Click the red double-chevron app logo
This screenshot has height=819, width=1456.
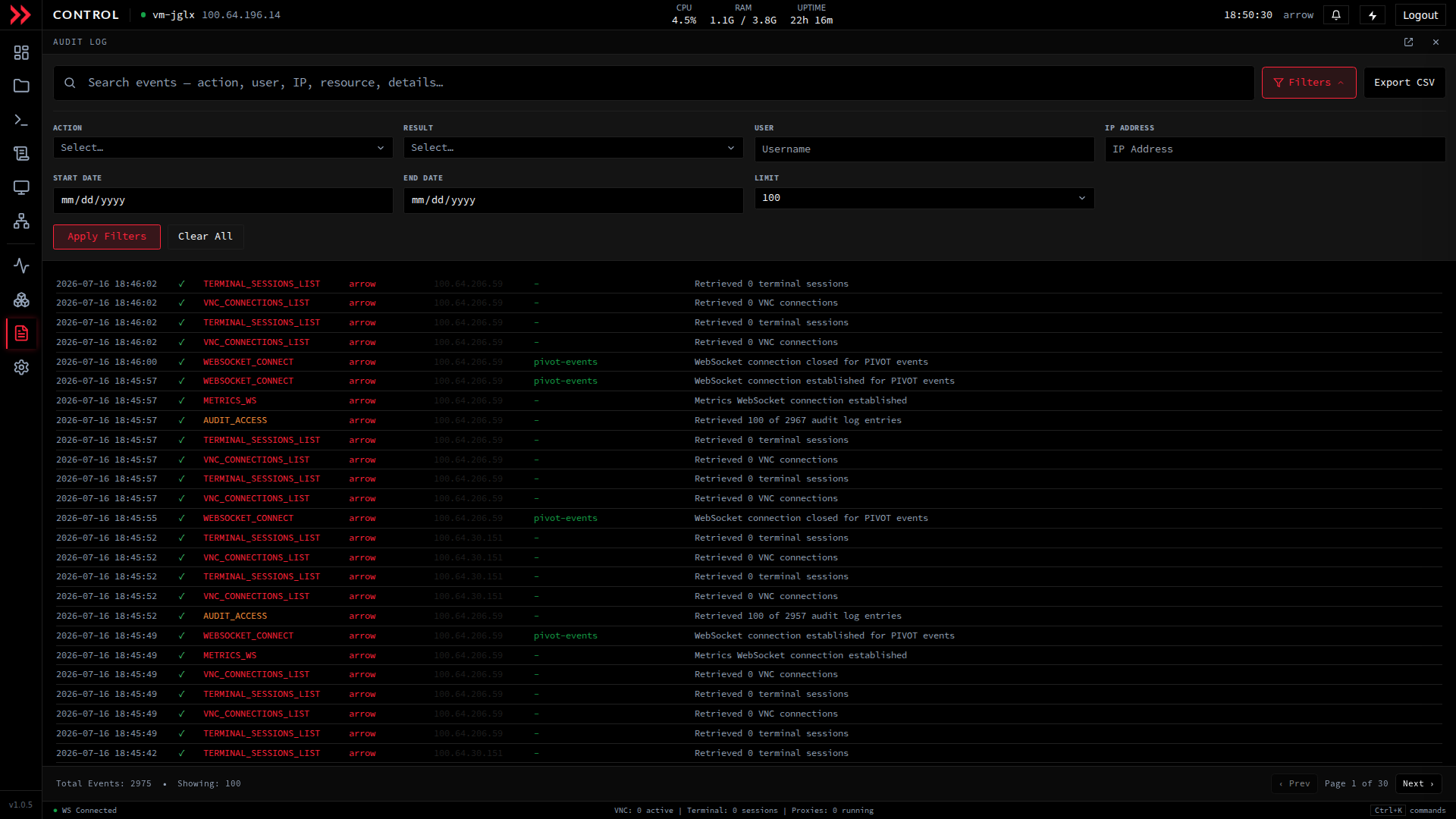pyautogui.click(x=20, y=14)
